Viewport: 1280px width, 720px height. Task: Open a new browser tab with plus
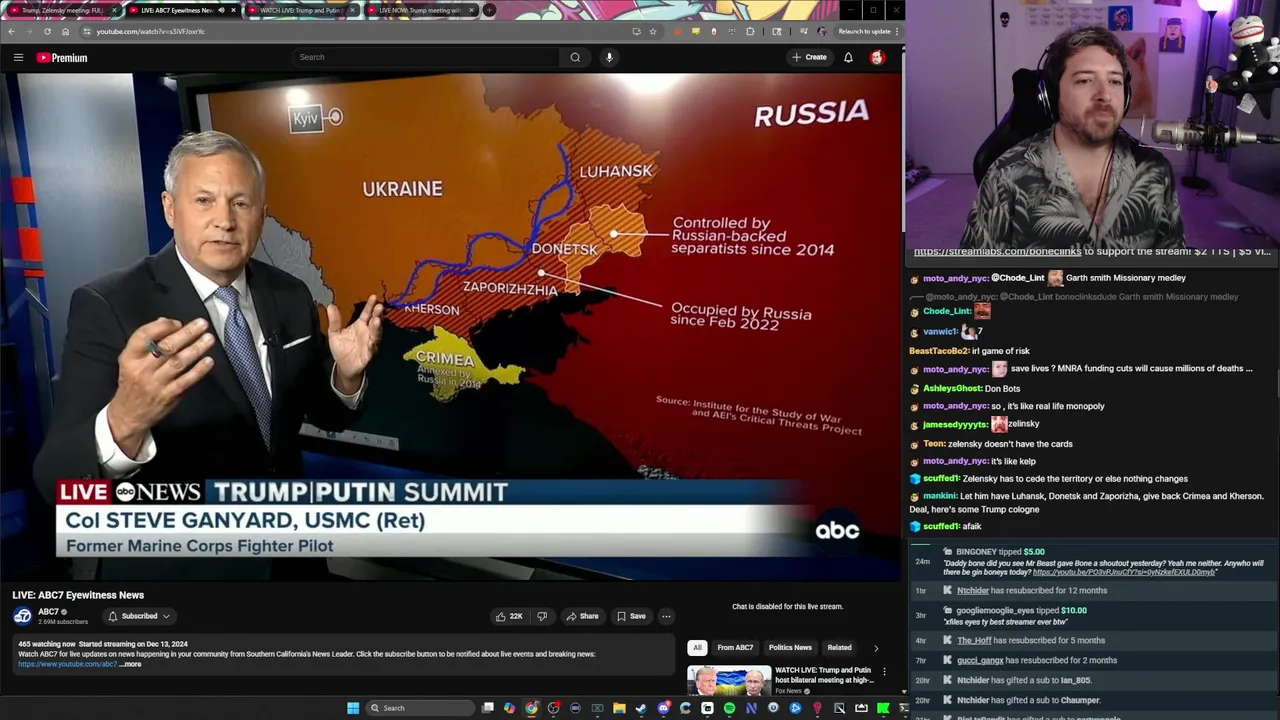coord(489,10)
